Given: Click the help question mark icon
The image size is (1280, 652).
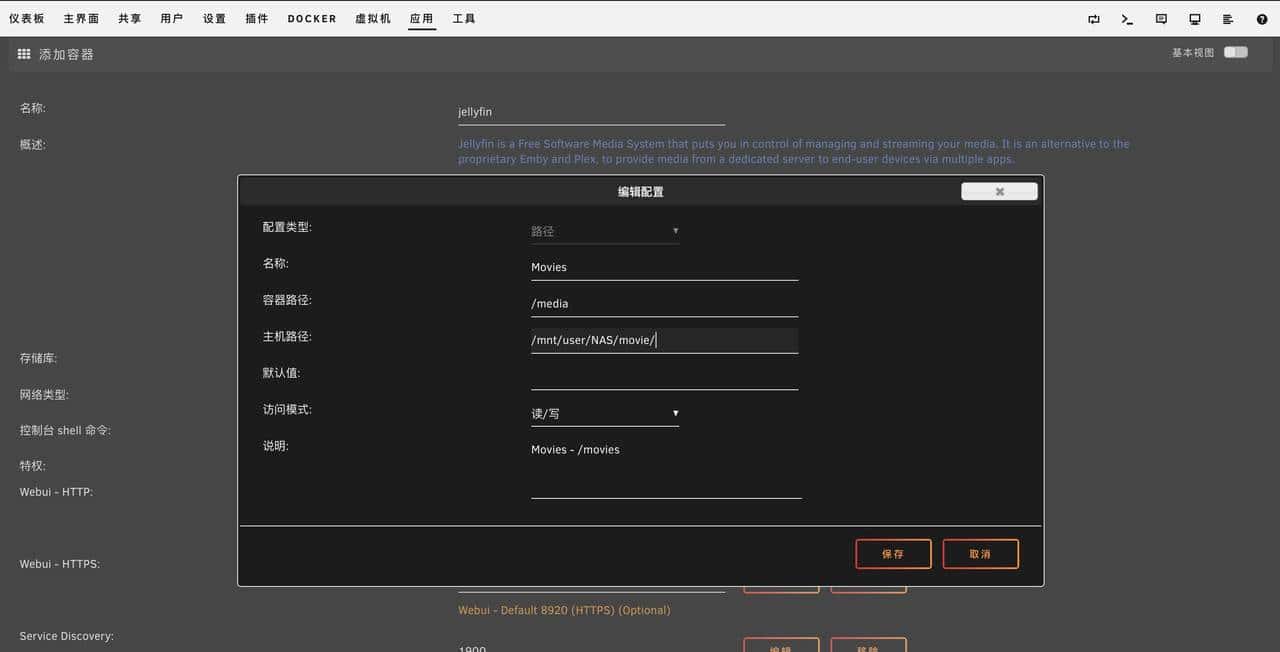Looking at the screenshot, I should tap(1262, 18).
